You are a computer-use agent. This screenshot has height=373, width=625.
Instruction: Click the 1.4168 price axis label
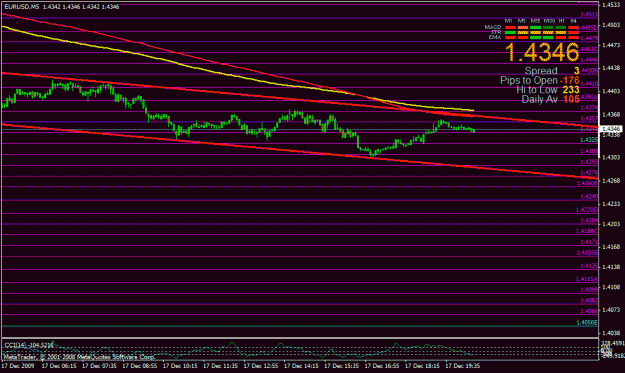click(x=610, y=247)
